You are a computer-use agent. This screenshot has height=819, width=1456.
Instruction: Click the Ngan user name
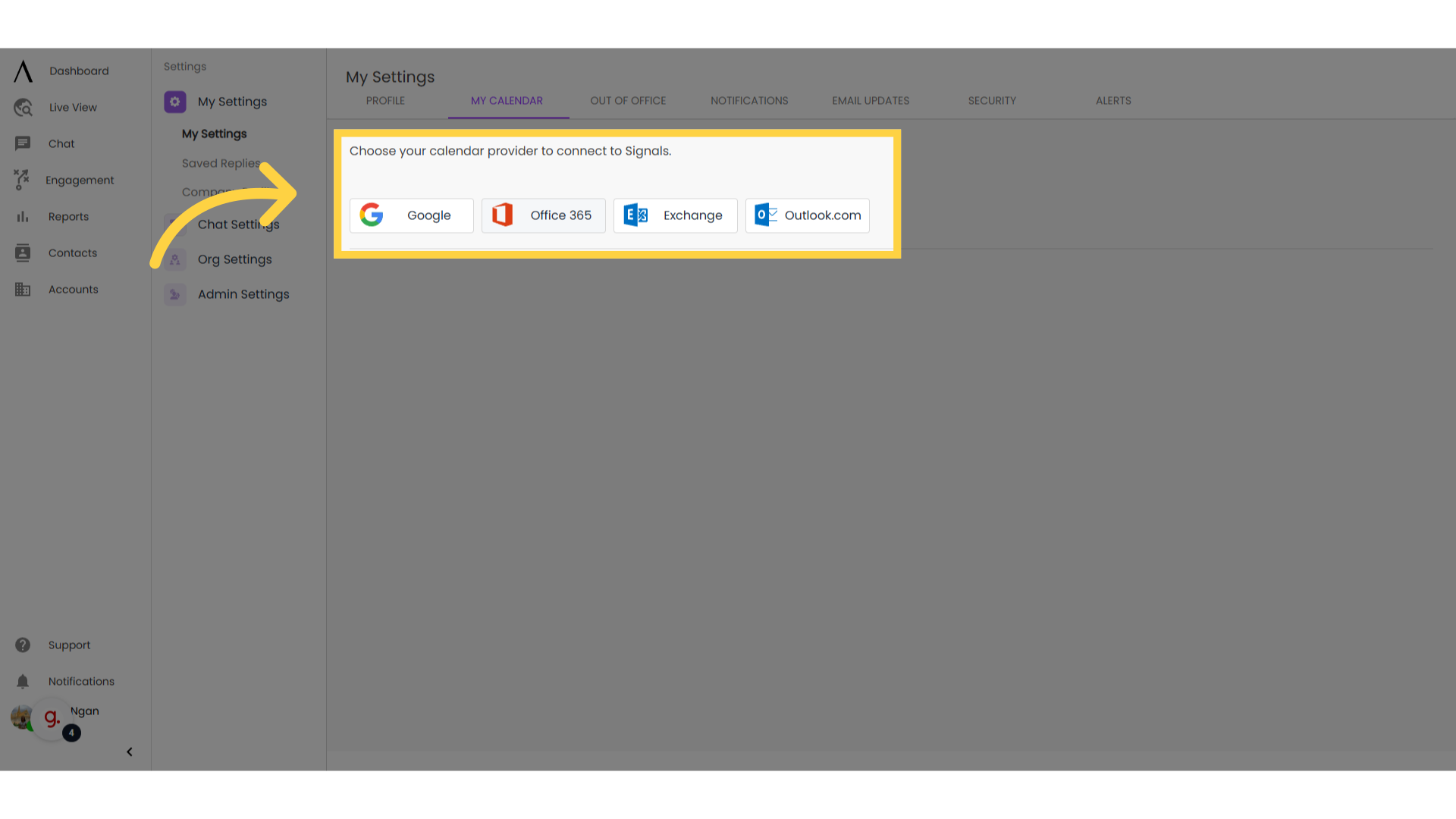(85, 711)
